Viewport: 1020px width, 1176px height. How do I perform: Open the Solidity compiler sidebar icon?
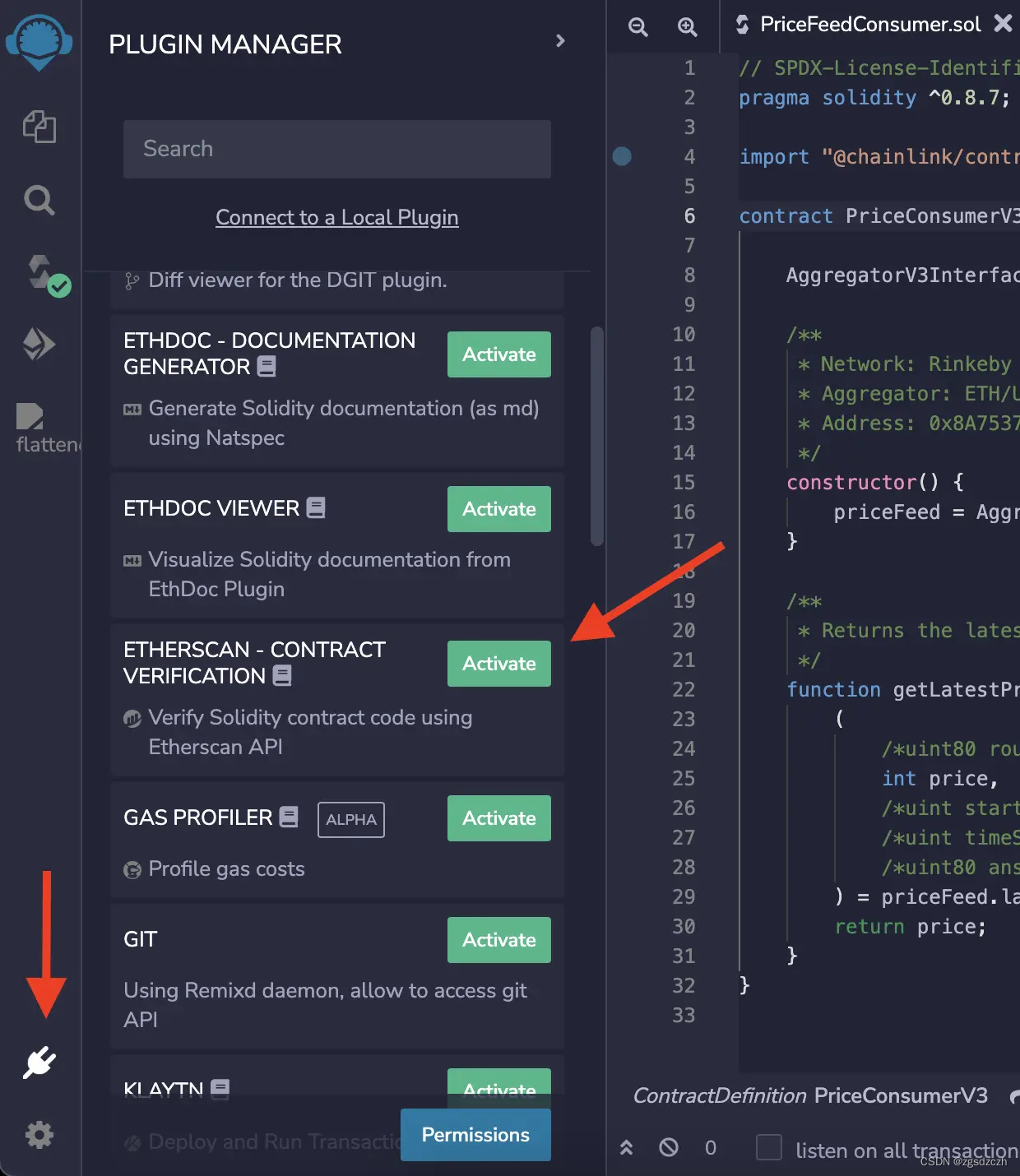click(x=48, y=275)
